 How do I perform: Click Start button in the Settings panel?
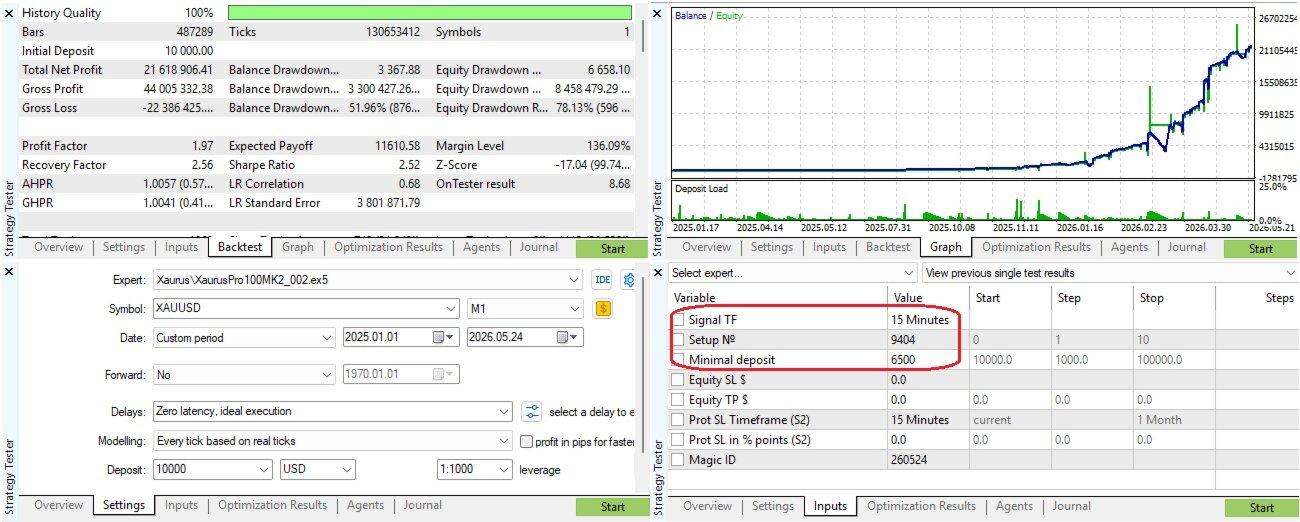613,507
